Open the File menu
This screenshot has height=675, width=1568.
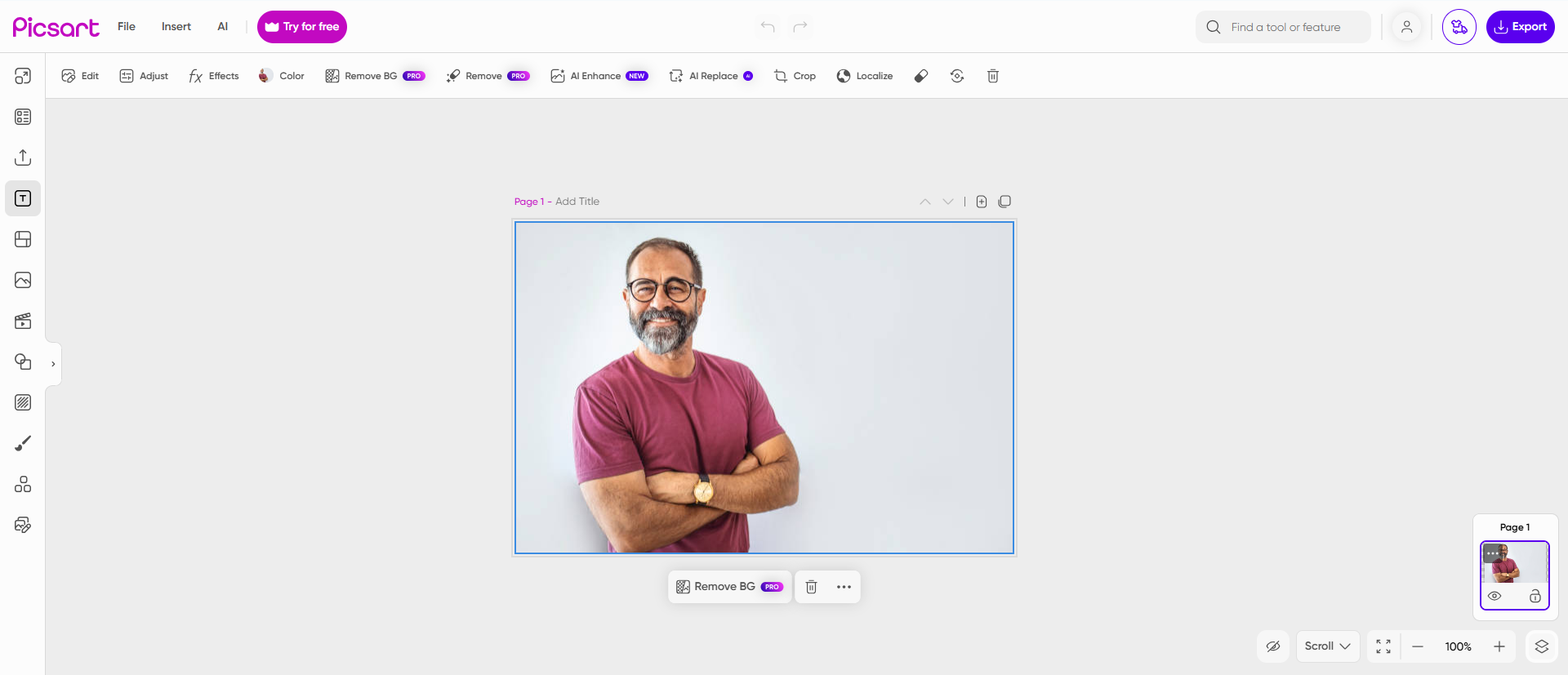pos(127,27)
